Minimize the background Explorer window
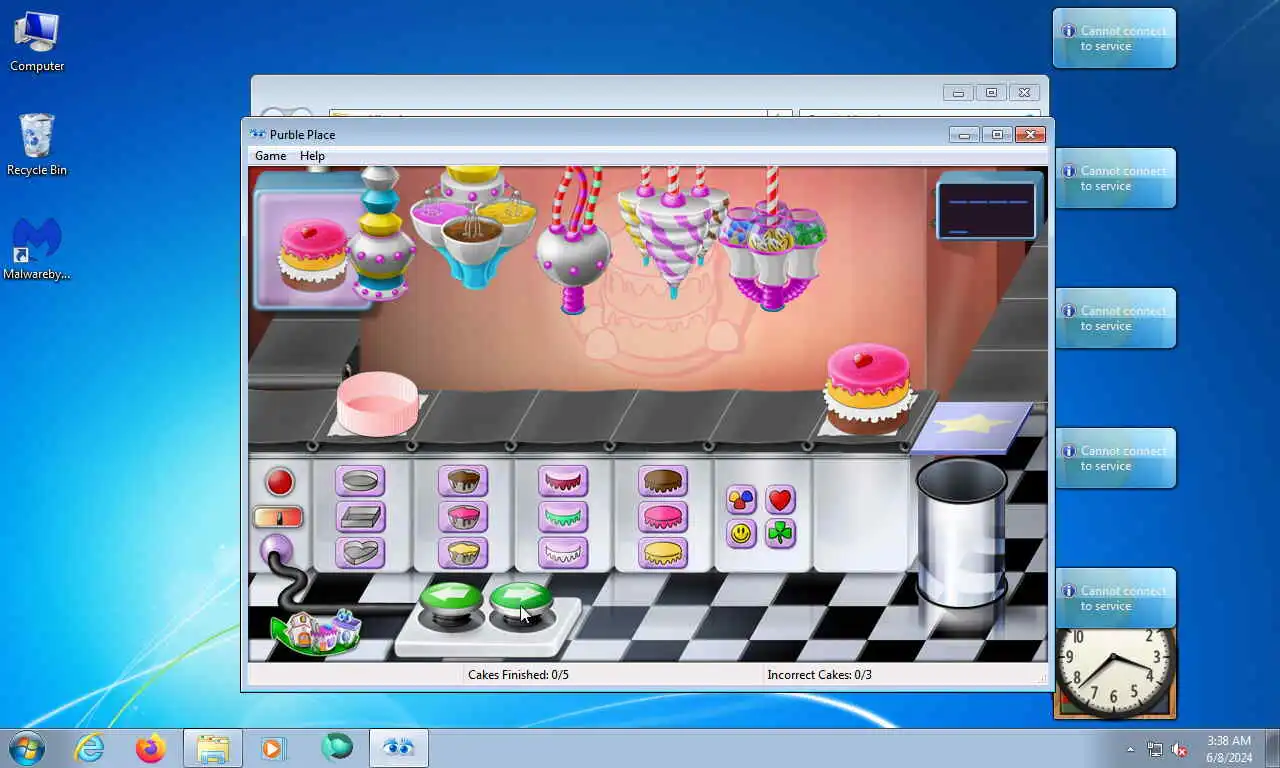Screen dimensions: 1280x768 [x=958, y=93]
